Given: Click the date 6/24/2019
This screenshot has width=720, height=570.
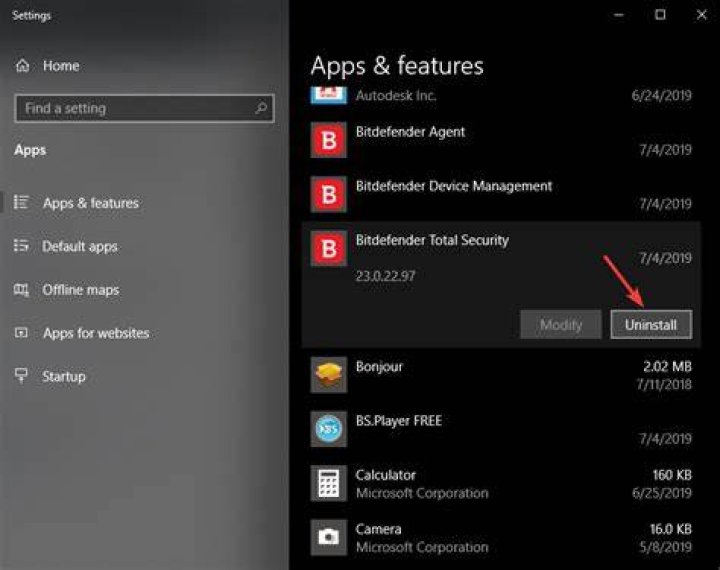Looking at the screenshot, I should coord(662,96).
